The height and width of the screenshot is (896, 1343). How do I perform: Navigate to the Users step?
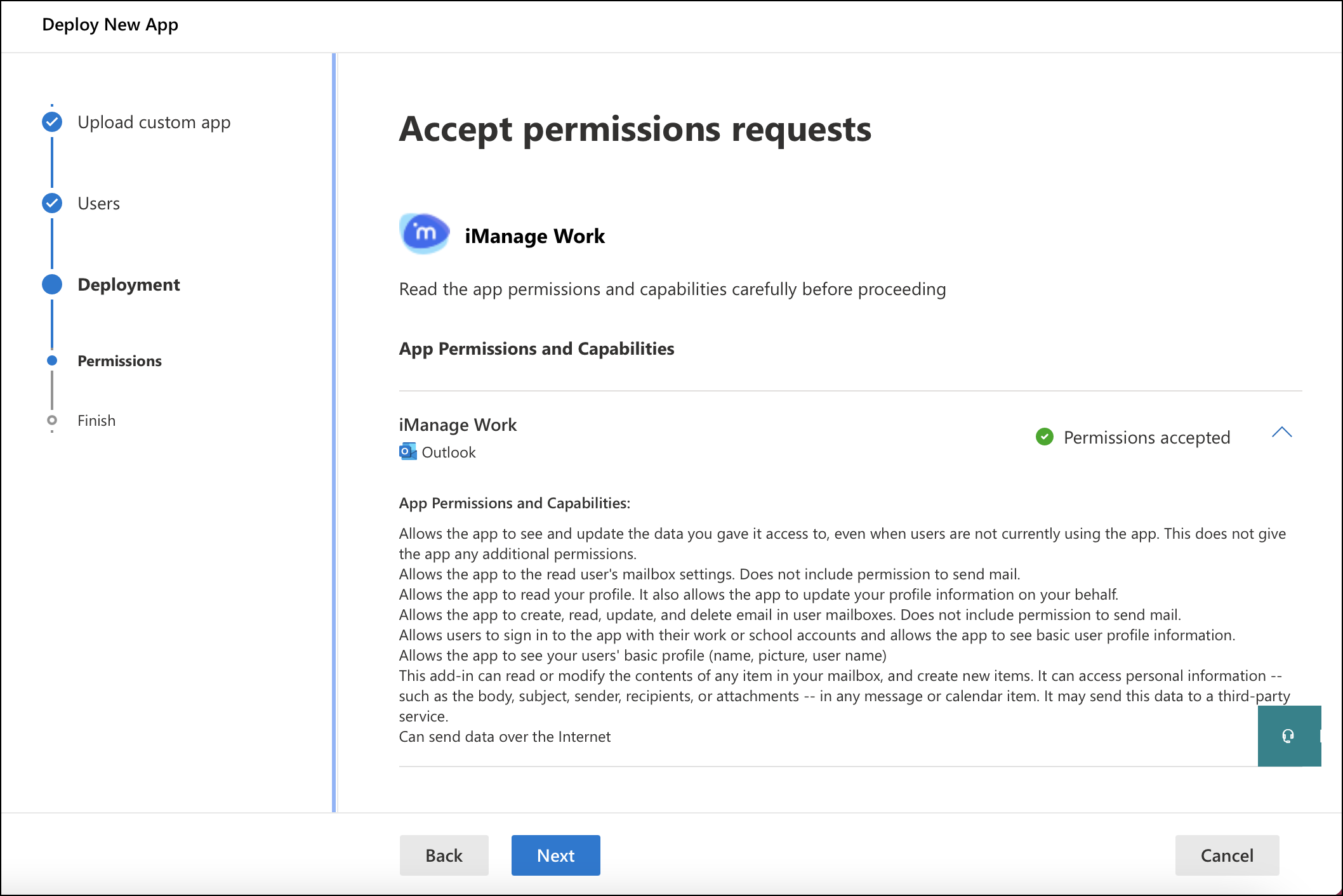point(99,203)
